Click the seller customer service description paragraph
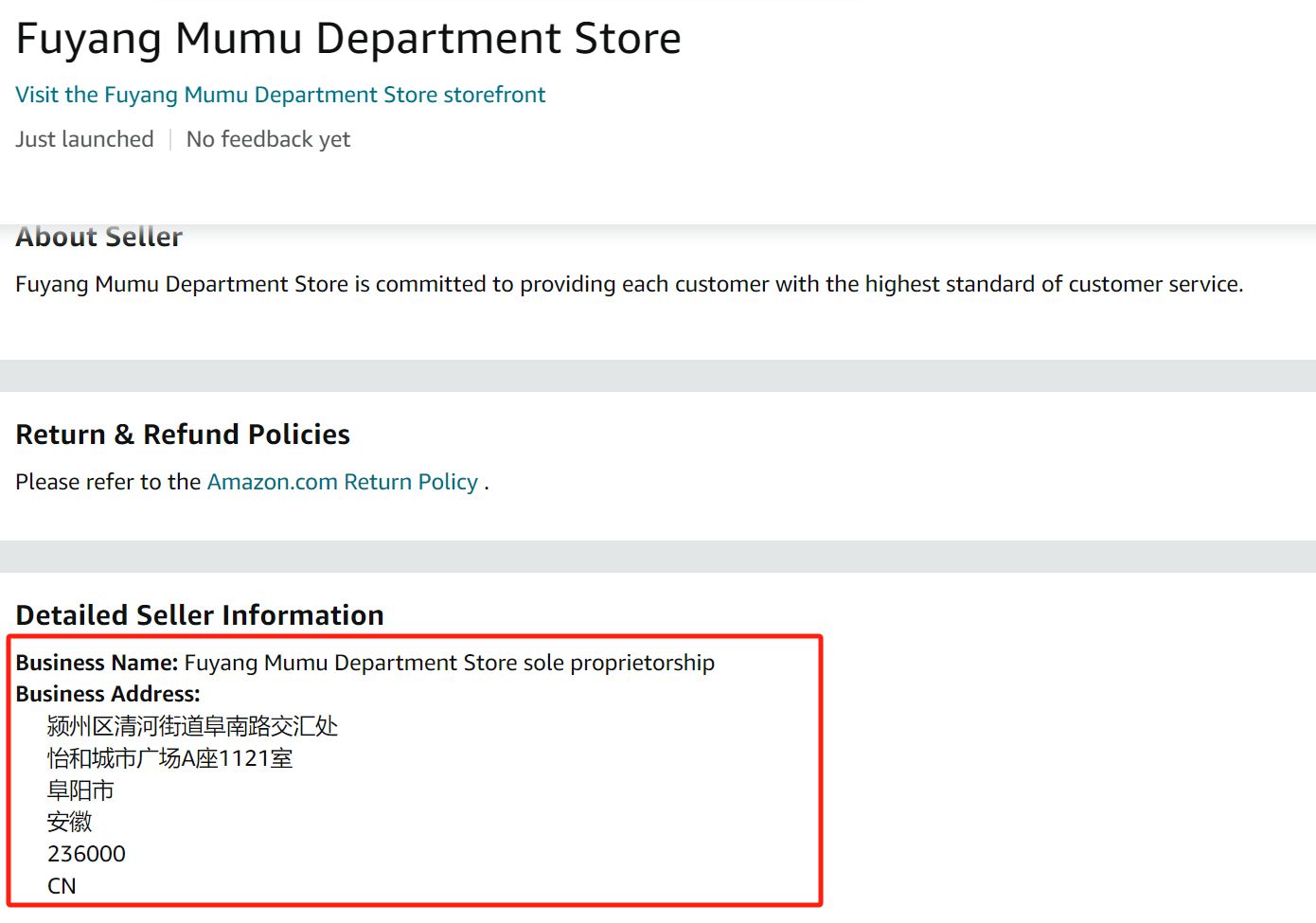This screenshot has width=1316, height=923. point(629,284)
